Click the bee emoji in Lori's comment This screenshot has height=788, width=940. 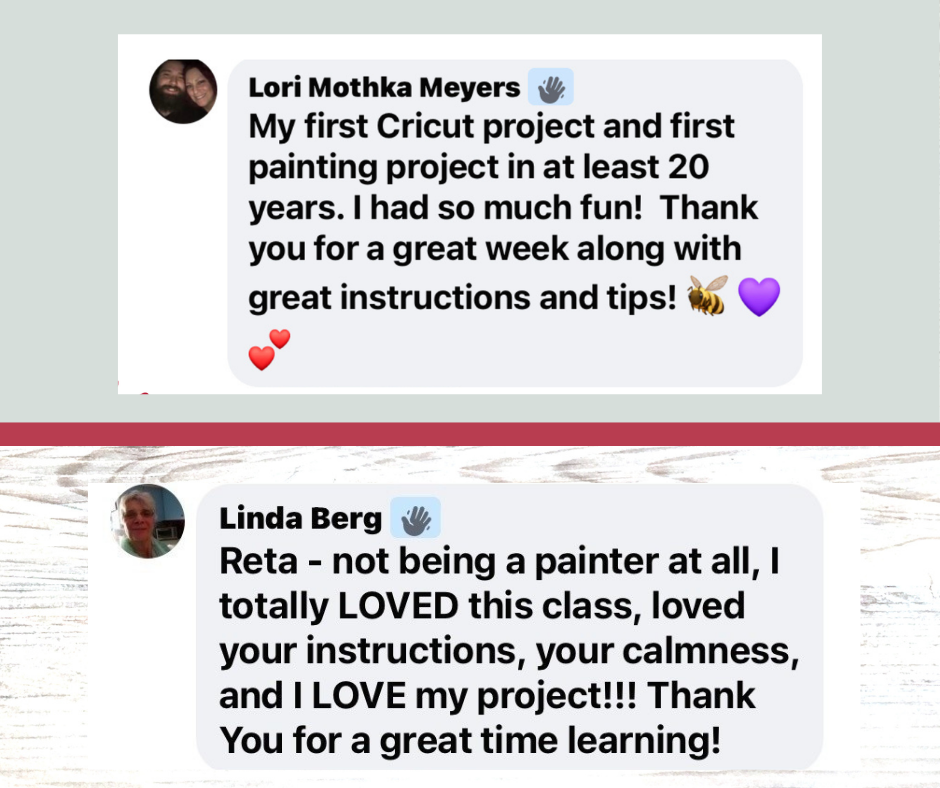click(x=707, y=295)
